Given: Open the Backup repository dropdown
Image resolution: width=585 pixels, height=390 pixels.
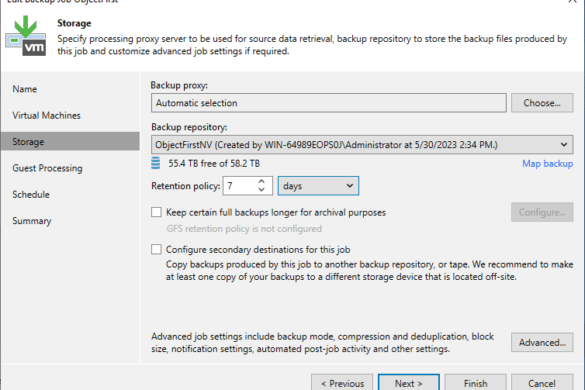Looking at the screenshot, I should click(x=362, y=145).
